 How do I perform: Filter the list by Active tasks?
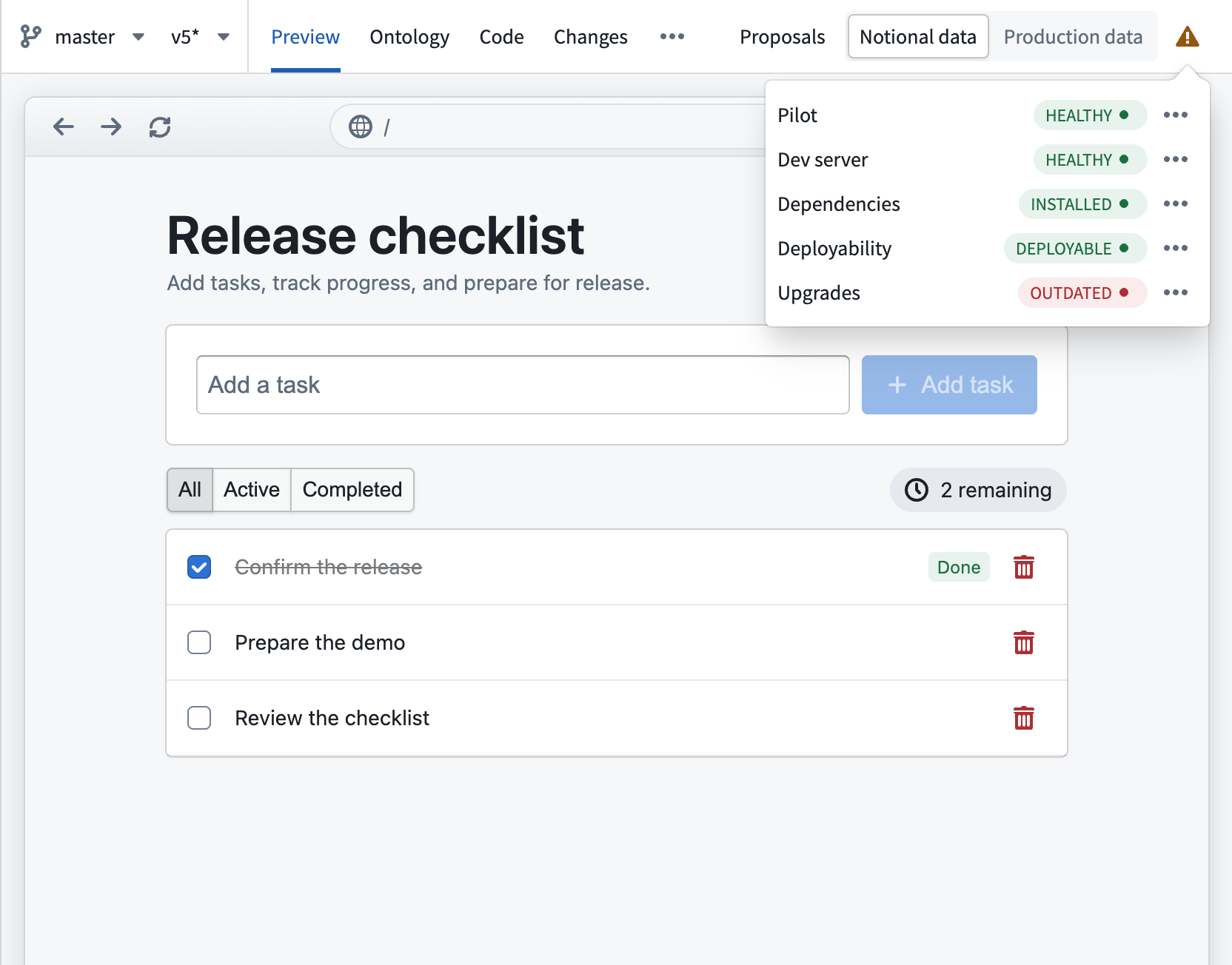(x=252, y=490)
